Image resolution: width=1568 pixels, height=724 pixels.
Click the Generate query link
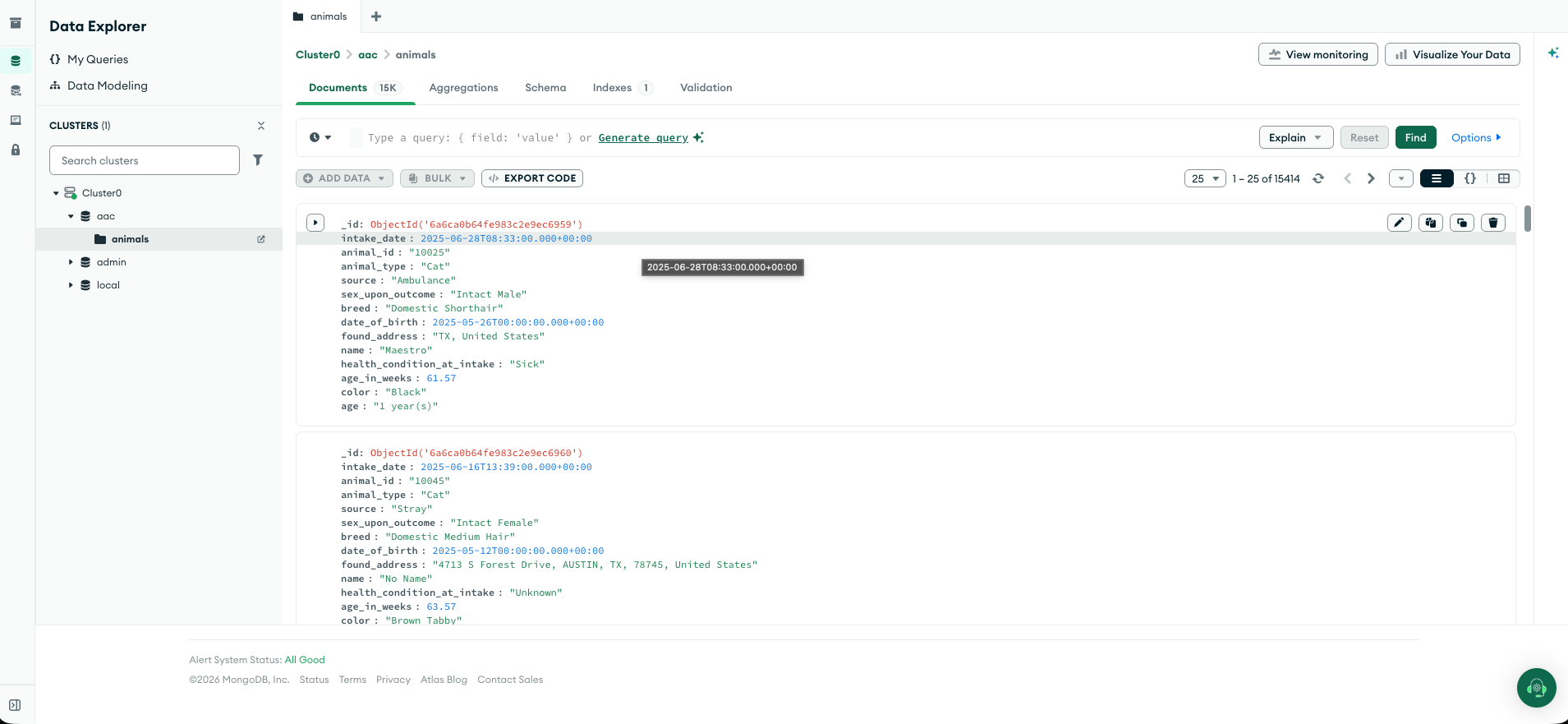[x=643, y=138]
